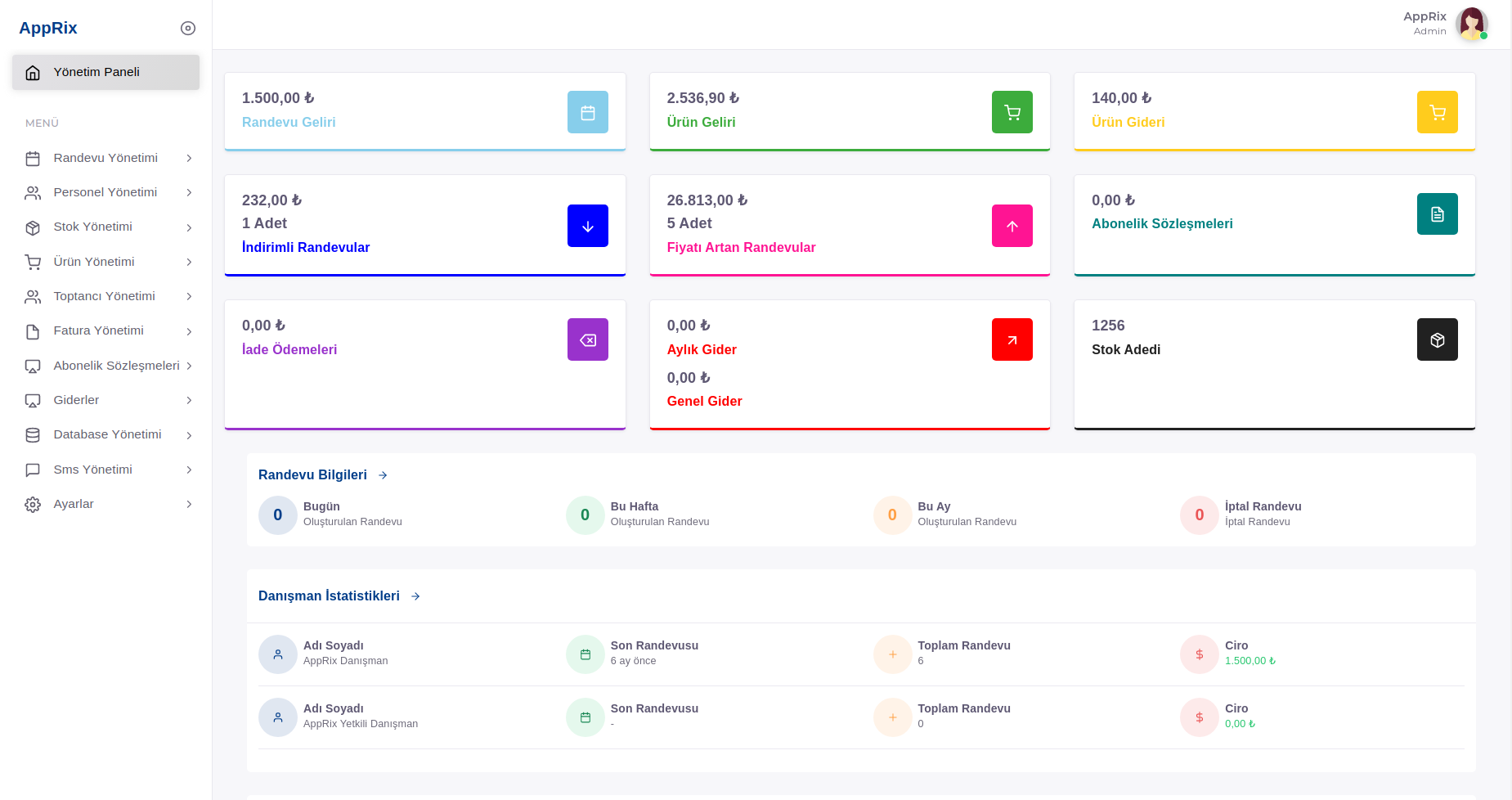1512x800 pixels.
Task: Expand Fatura Yönetimi chevron
Action: tap(189, 331)
